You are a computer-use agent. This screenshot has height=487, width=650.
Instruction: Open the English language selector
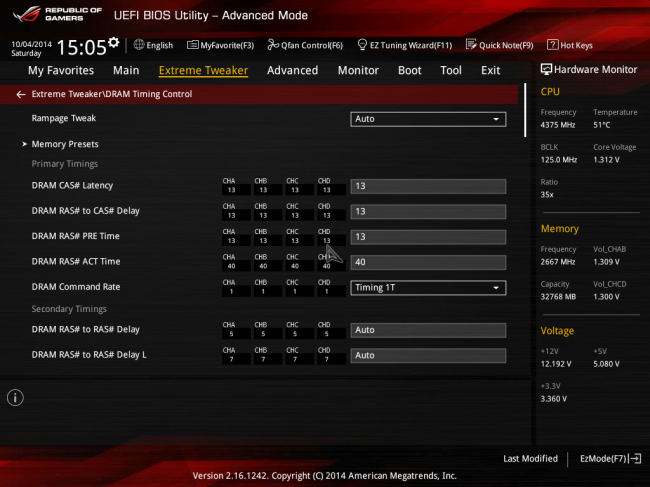tap(153, 45)
